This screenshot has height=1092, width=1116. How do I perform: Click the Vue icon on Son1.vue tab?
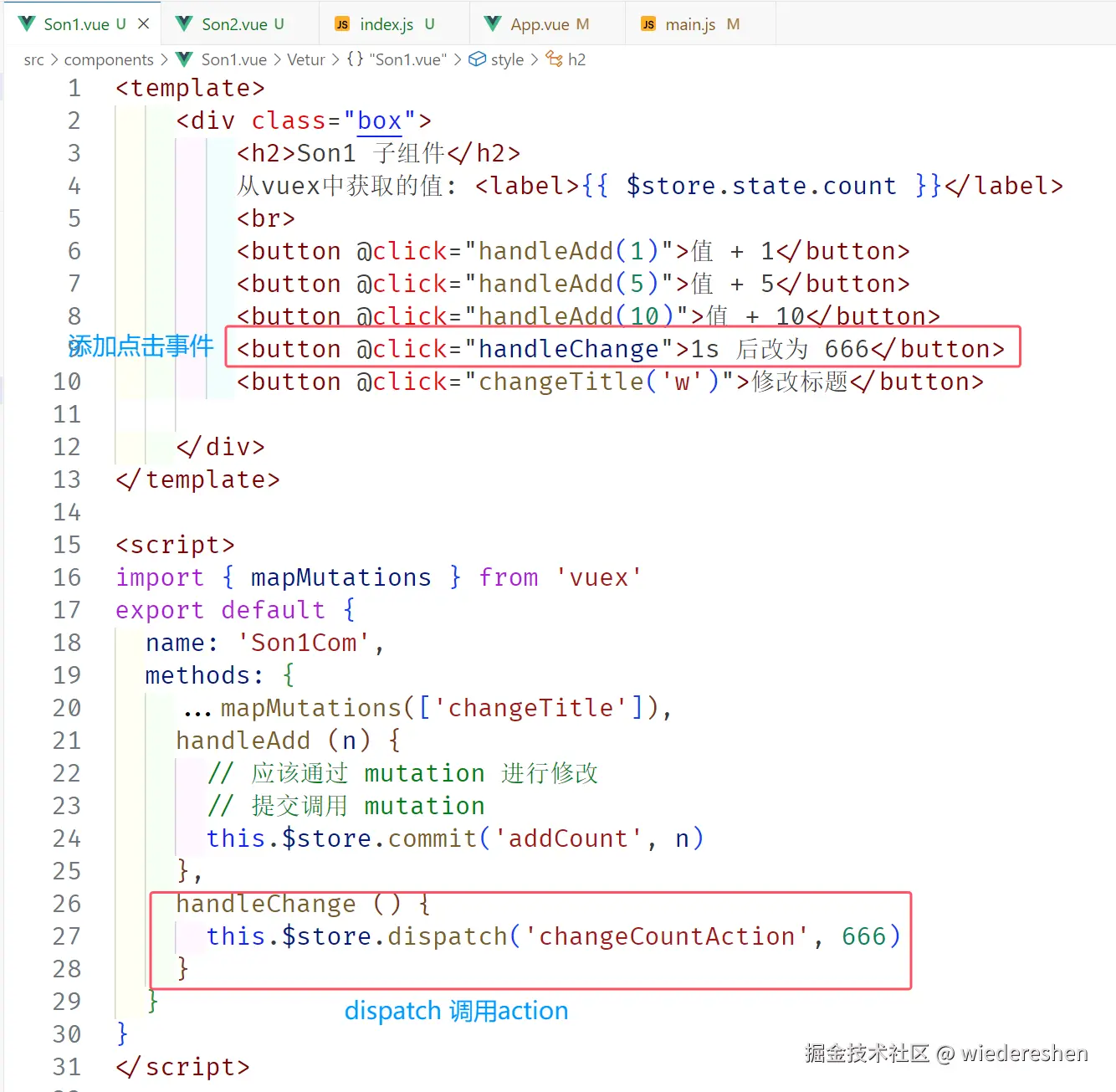click(x=28, y=23)
